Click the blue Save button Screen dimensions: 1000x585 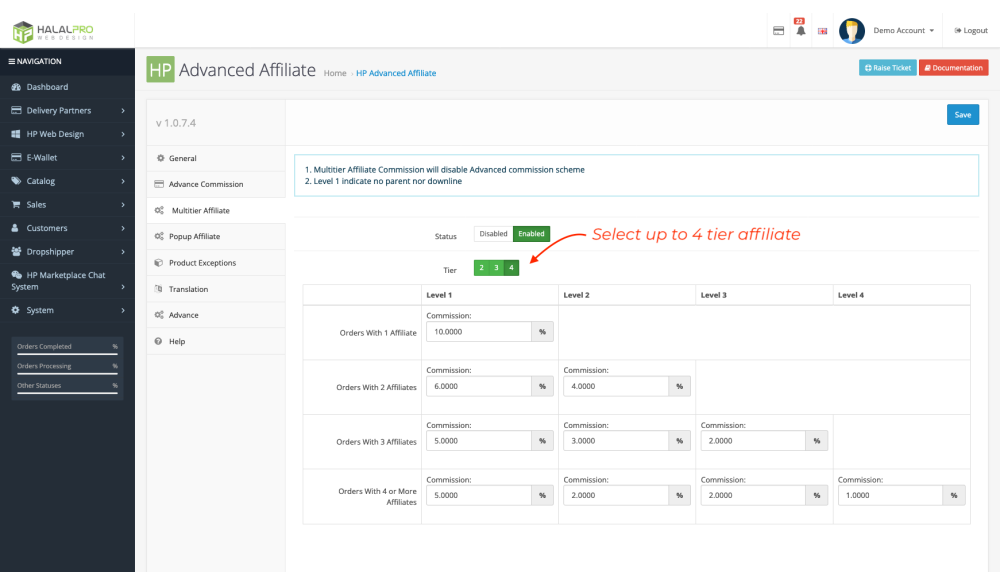[x=962, y=115]
